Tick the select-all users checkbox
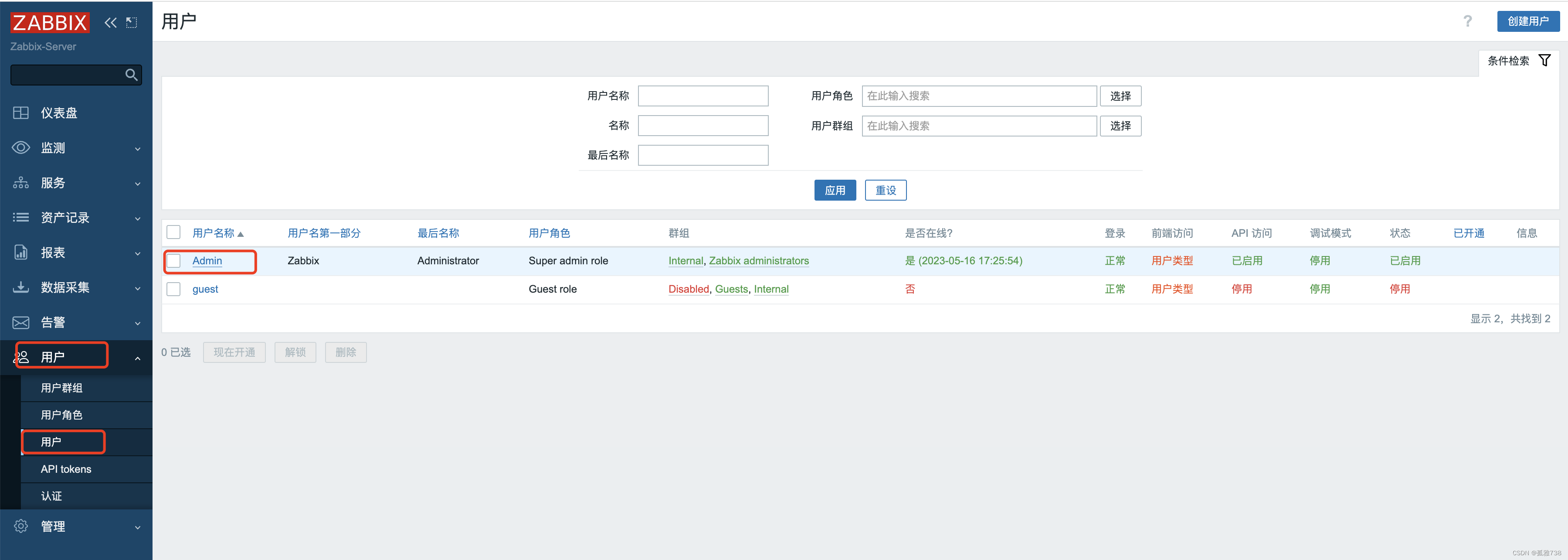The height and width of the screenshot is (560, 1568). (x=173, y=232)
